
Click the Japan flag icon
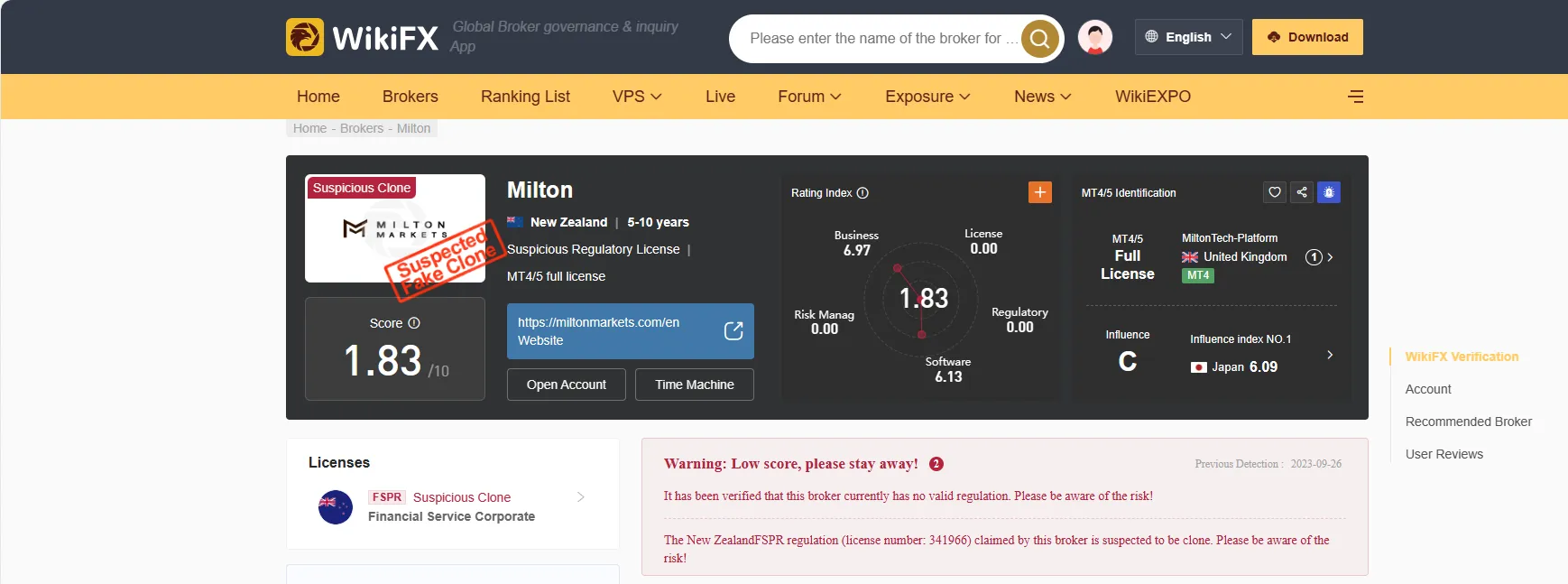coord(1199,367)
